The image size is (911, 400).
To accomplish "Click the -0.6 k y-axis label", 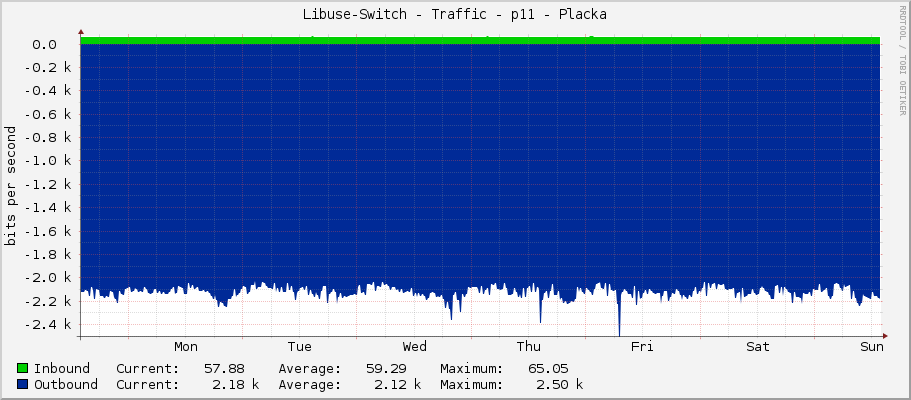I will (x=48, y=115).
